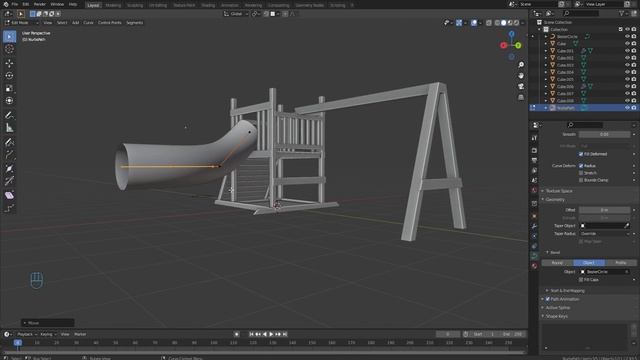Toggle Collection exclude checkbox in outliner
Image resolution: width=640 pixels, height=360 pixels.
[x=620, y=29]
